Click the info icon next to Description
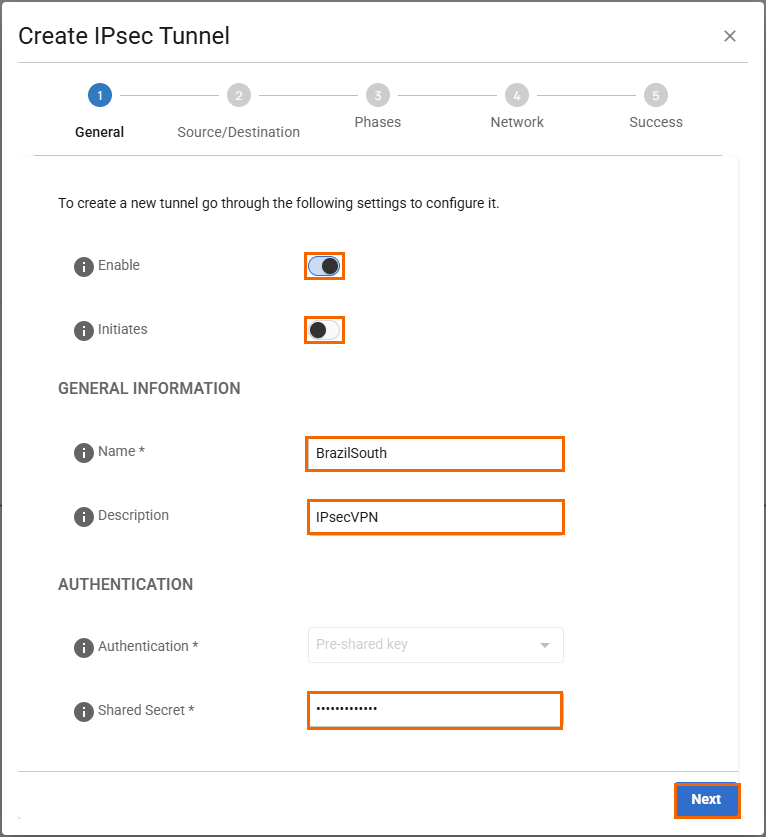 pos(84,517)
